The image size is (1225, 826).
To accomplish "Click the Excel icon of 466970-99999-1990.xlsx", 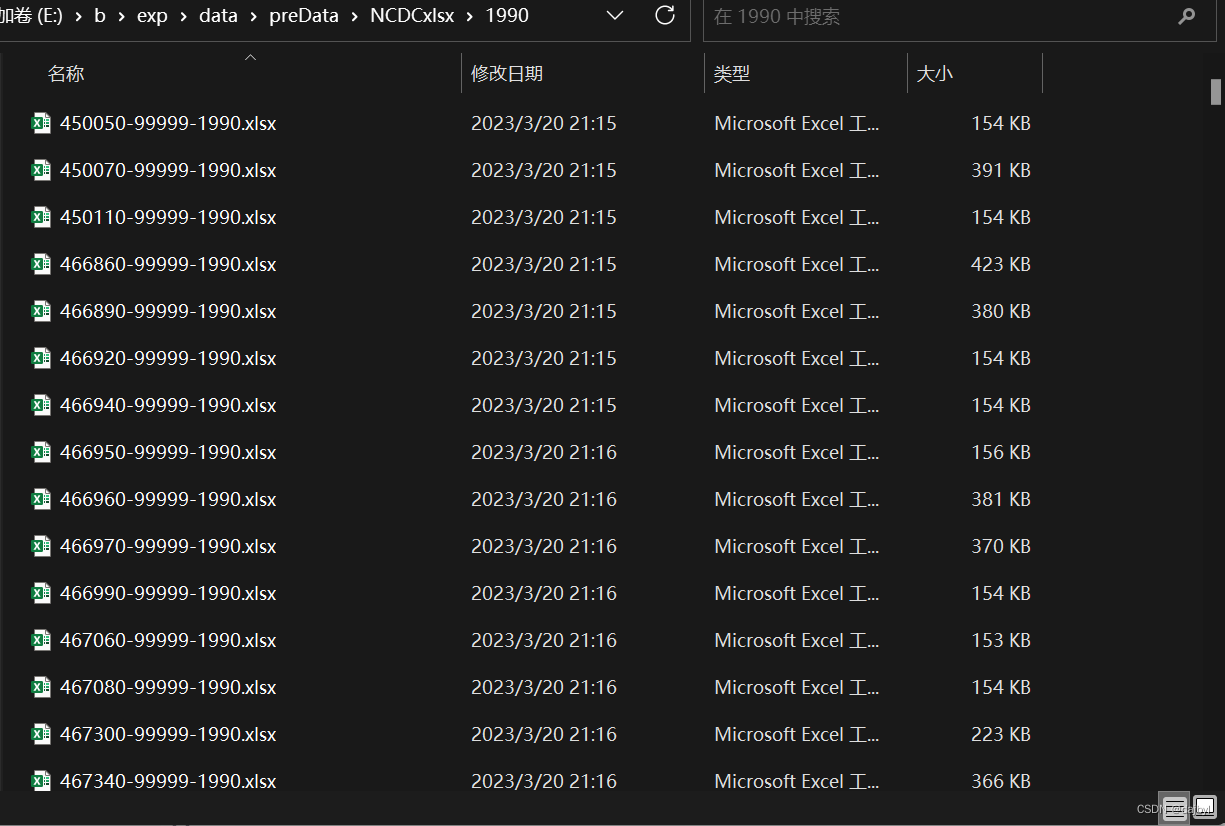I will [41, 546].
